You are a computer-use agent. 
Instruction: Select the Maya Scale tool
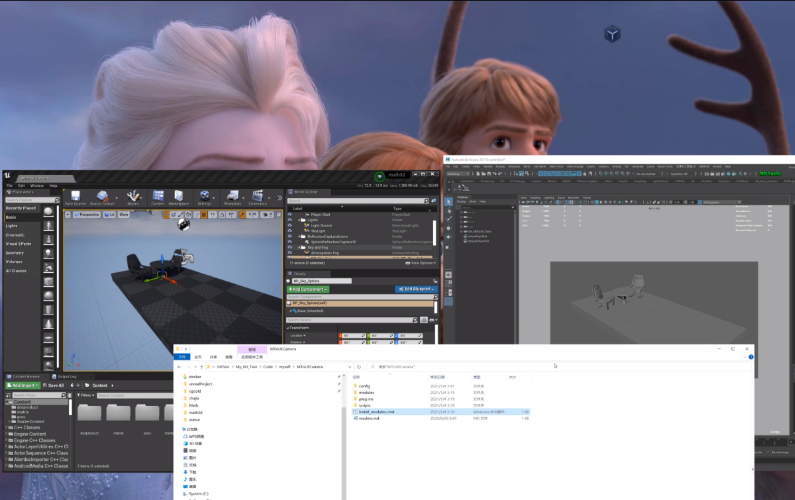pyautogui.click(x=449, y=247)
